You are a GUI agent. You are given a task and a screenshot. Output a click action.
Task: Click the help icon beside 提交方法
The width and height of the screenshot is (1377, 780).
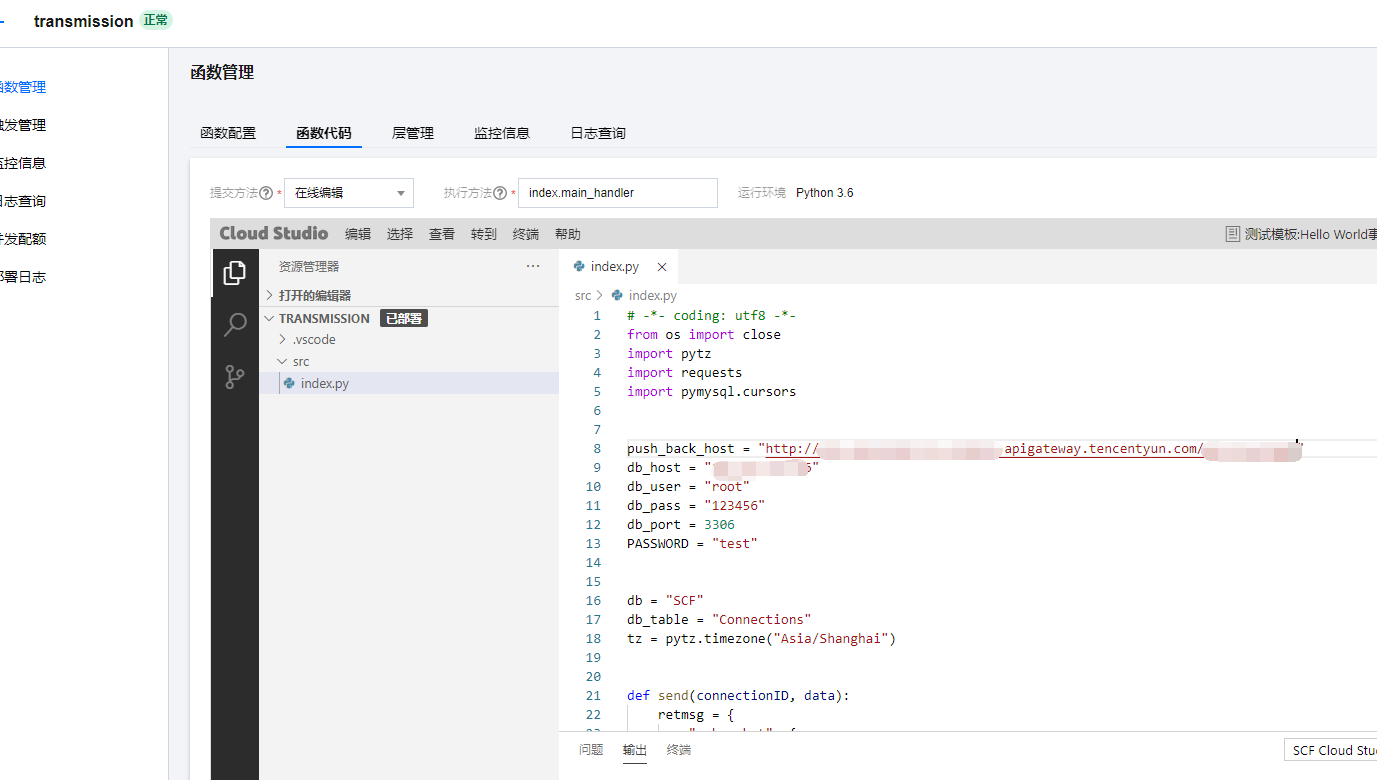click(x=266, y=193)
